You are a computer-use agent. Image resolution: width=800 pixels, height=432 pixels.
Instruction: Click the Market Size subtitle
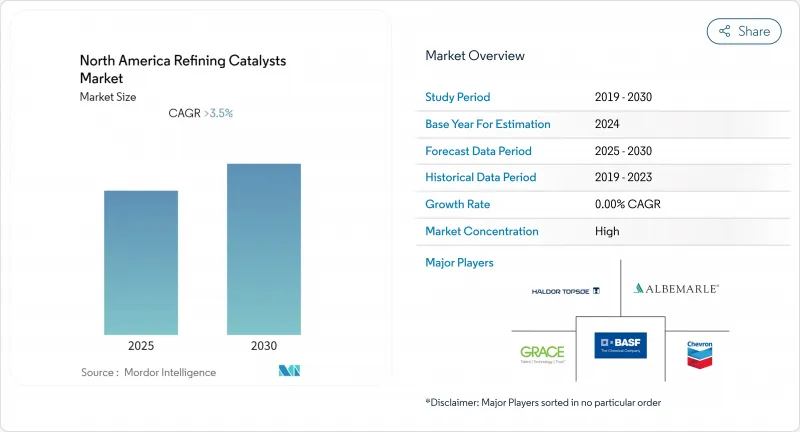108,97
